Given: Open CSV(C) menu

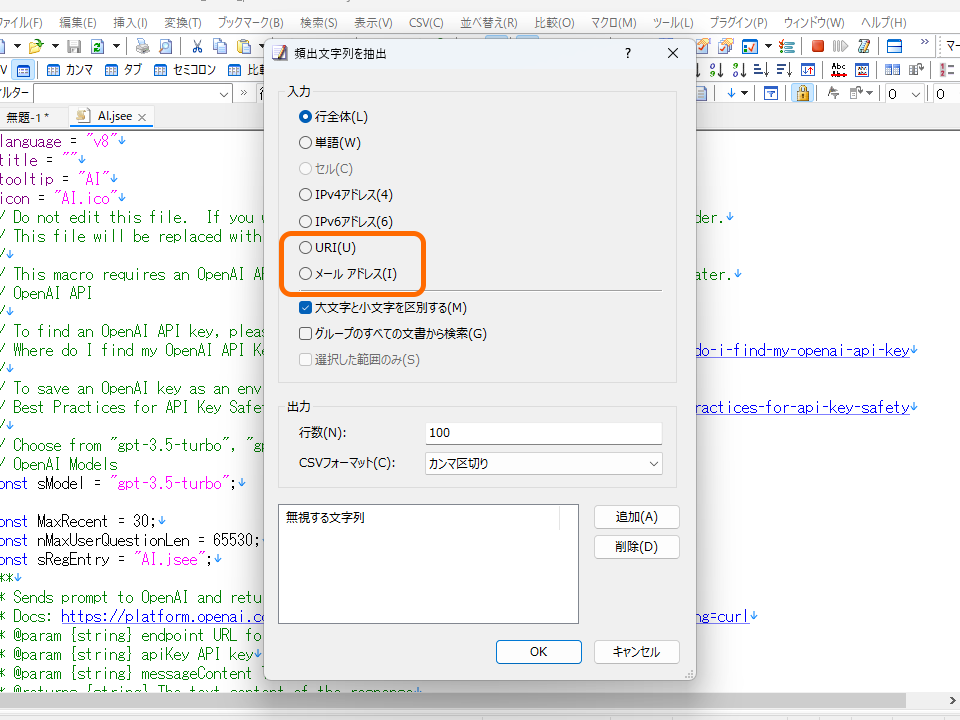Looking at the screenshot, I should [x=426, y=23].
